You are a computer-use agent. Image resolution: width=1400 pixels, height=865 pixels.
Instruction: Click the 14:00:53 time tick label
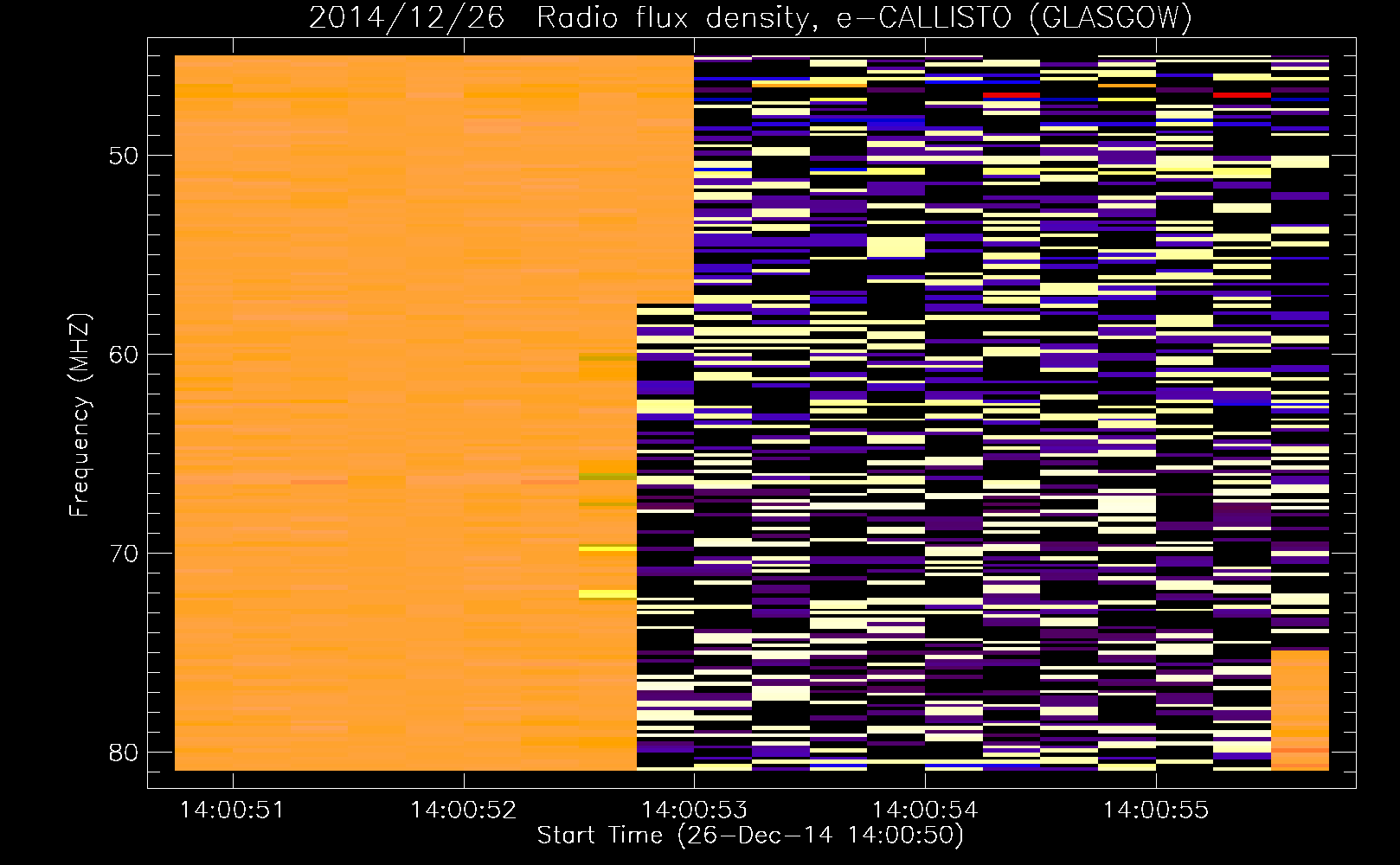point(694,811)
